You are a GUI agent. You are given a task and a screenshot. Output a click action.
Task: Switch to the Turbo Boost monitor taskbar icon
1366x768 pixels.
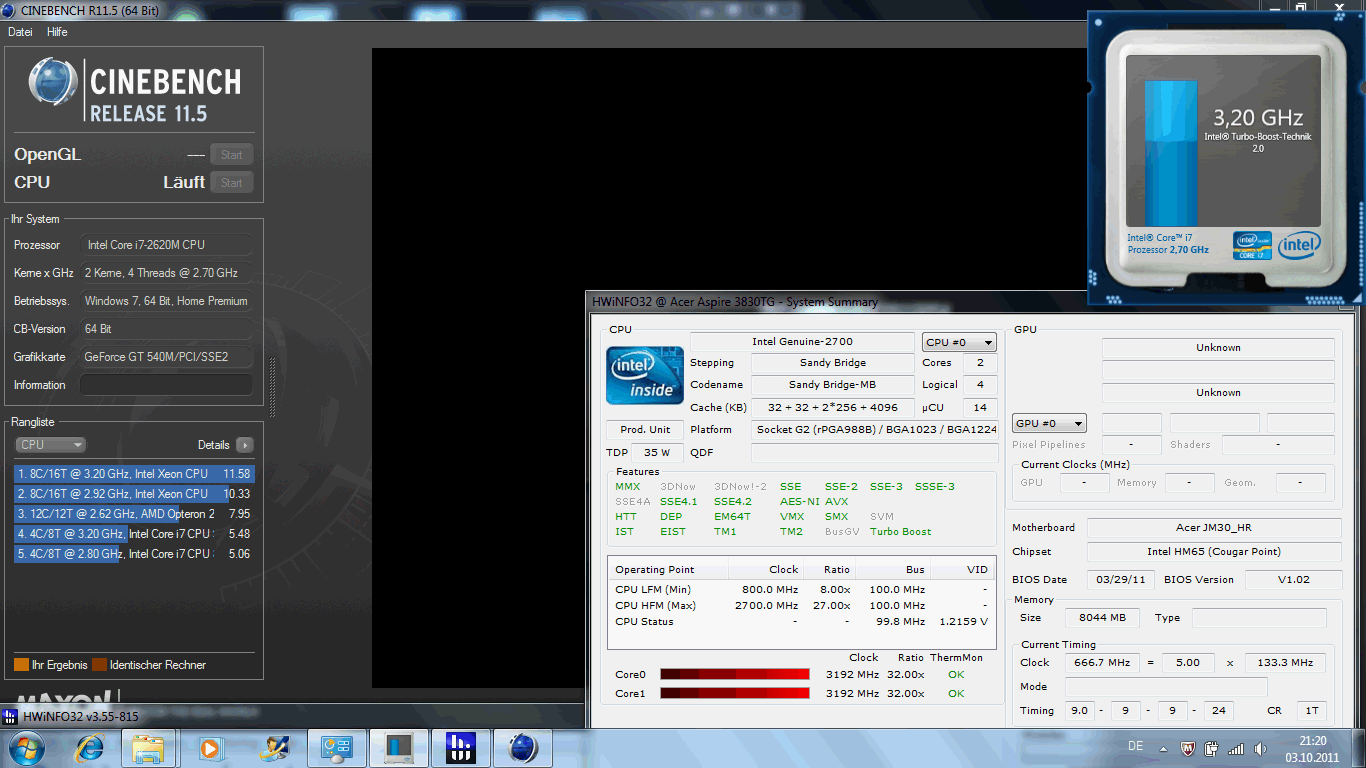pos(398,747)
